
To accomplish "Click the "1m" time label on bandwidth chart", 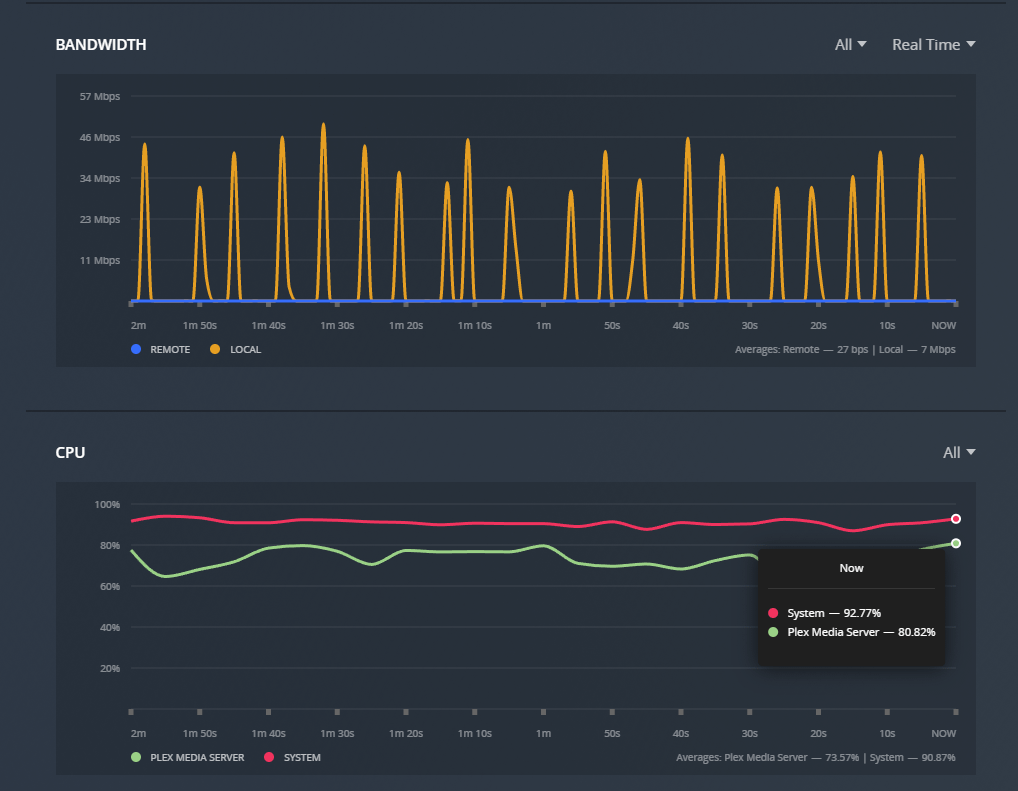I will (x=543, y=326).
